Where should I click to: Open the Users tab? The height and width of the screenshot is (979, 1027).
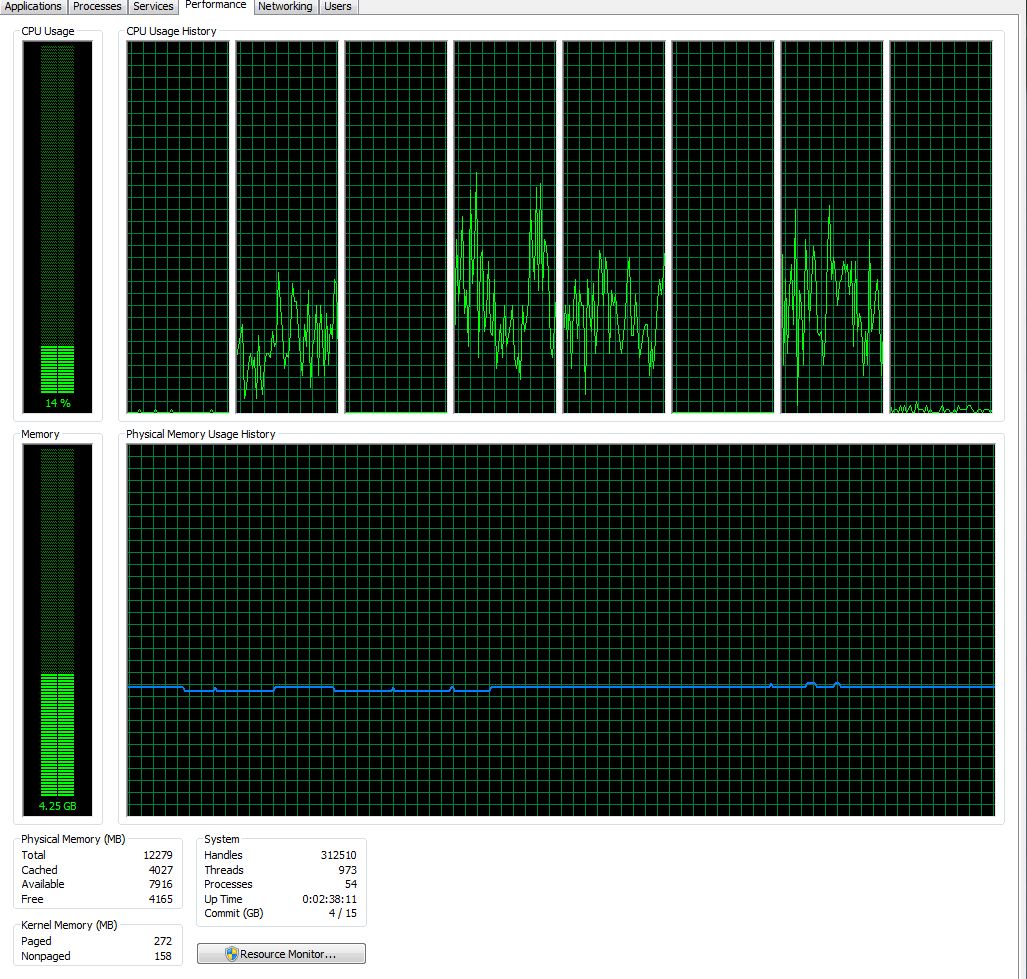tap(338, 7)
